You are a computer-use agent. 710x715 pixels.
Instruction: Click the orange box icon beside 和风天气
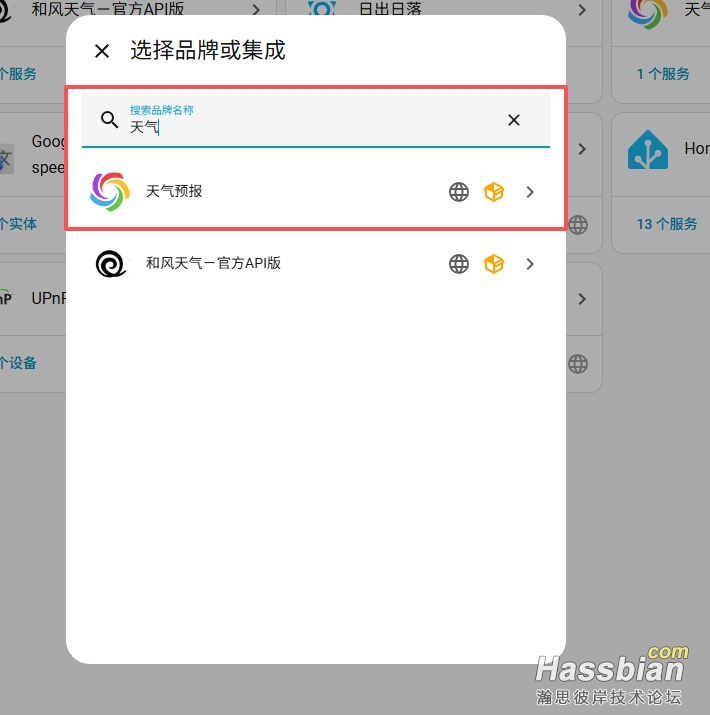[494, 264]
